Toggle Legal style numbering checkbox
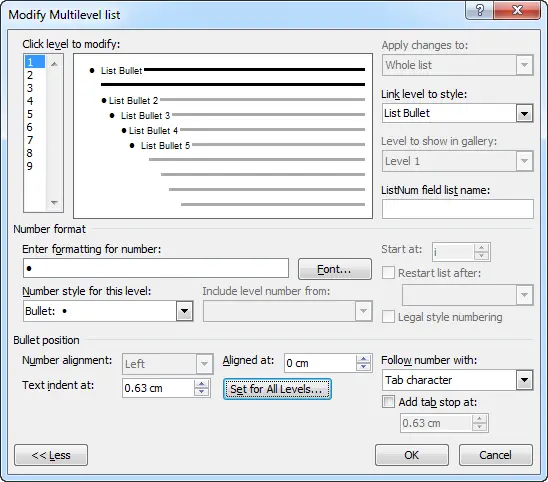The width and height of the screenshot is (548, 482). tap(388, 317)
